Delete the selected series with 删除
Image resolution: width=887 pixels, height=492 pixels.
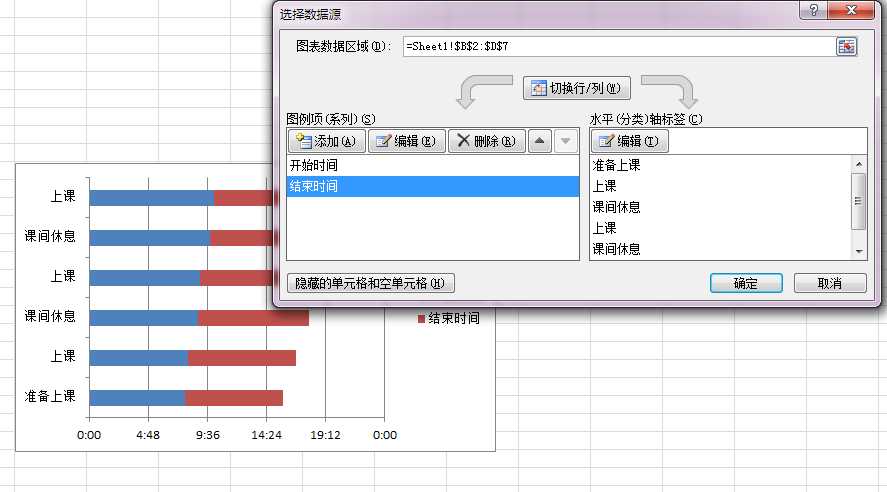point(487,141)
